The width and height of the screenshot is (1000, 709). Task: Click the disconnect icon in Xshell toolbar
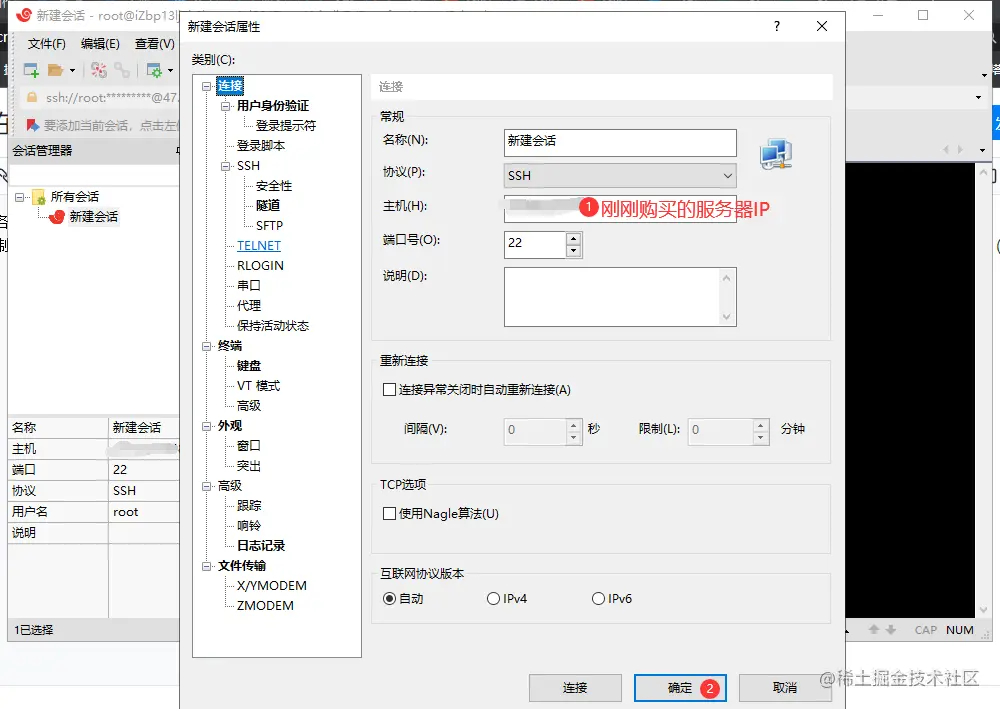click(x=98, y=70)
